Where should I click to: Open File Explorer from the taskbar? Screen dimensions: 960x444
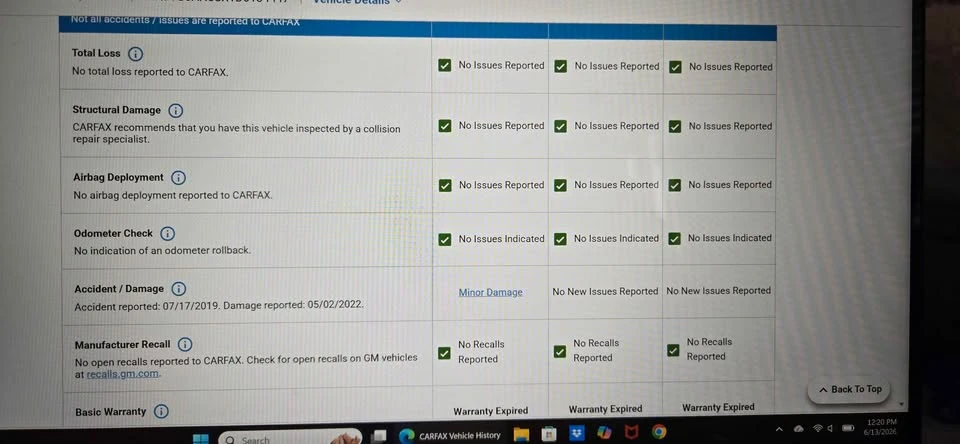pos(521,434)
